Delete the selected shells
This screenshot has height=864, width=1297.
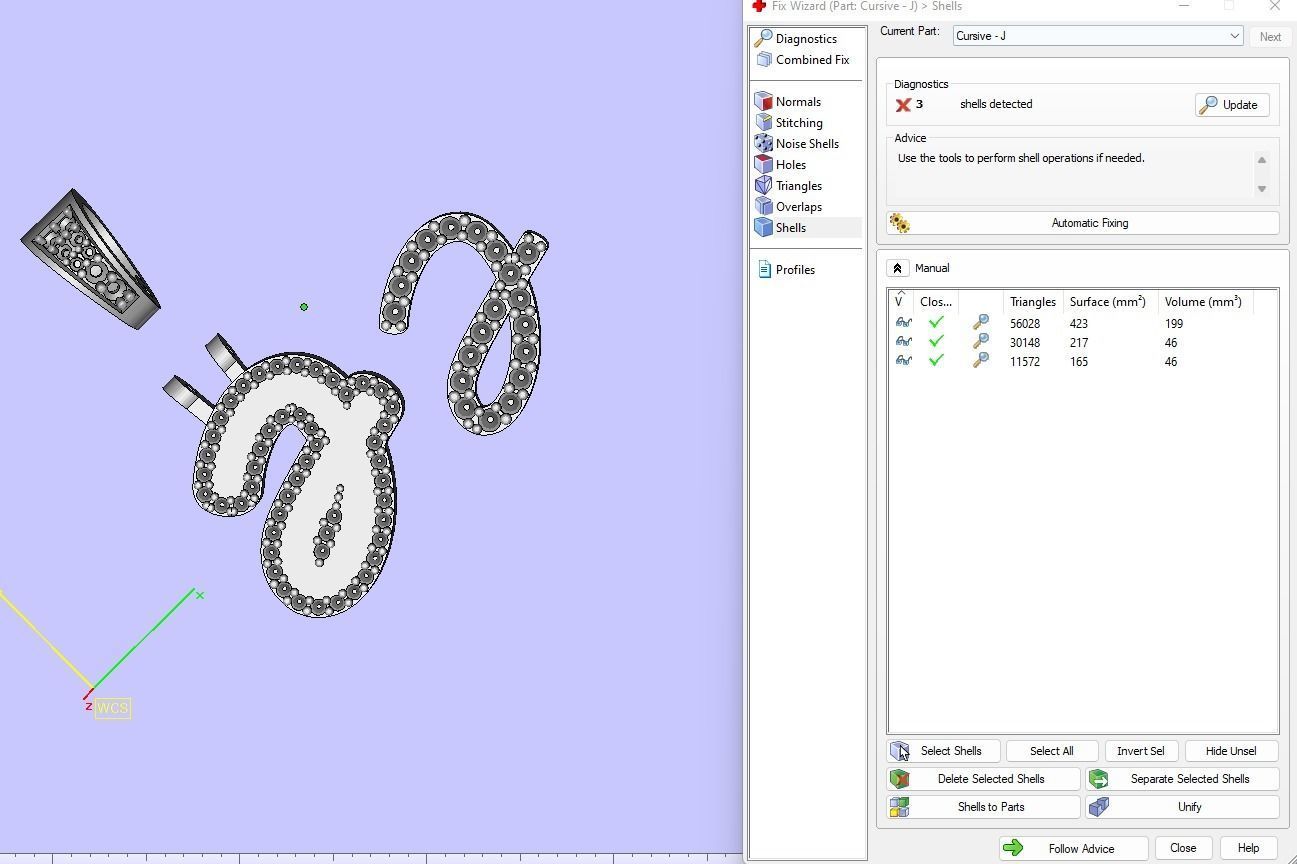[x=983, y=779]
